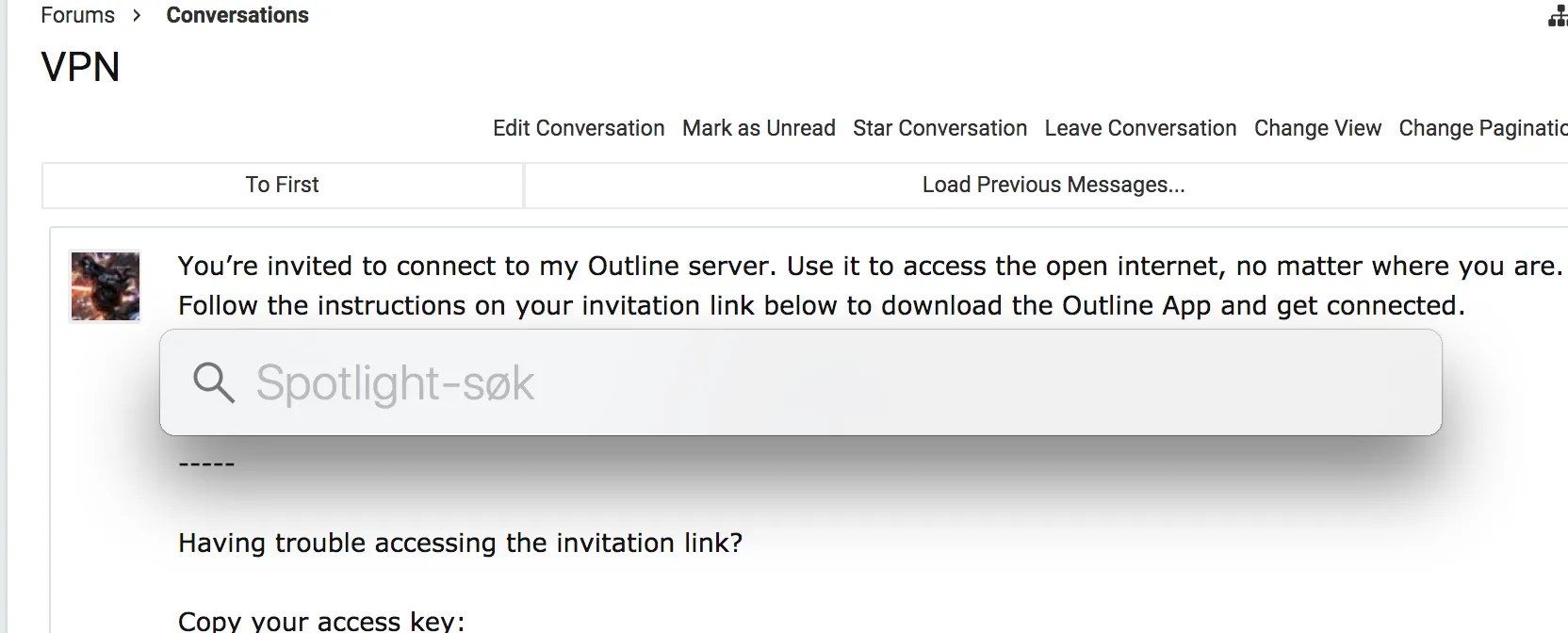Click the "Having trouble accessing the invitation link?" text

click(x=460, y=543)
